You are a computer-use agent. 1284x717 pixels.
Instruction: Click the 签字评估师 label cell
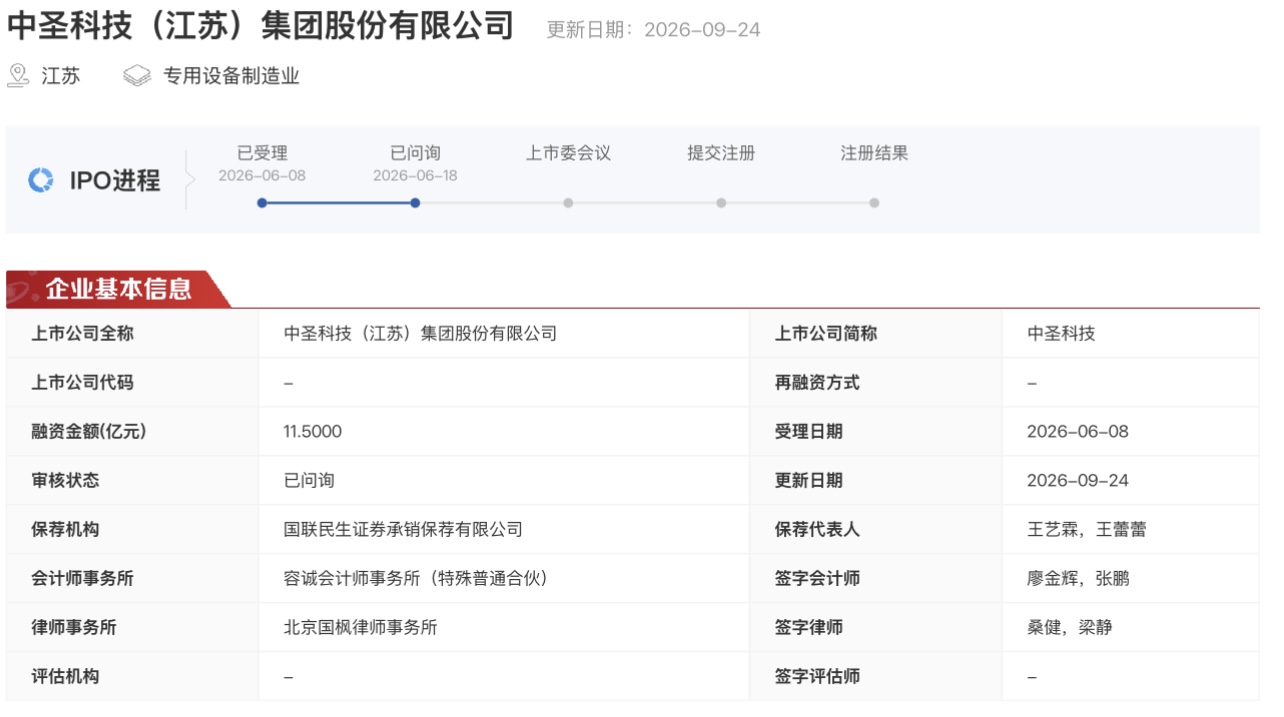[x=876, y=677]
